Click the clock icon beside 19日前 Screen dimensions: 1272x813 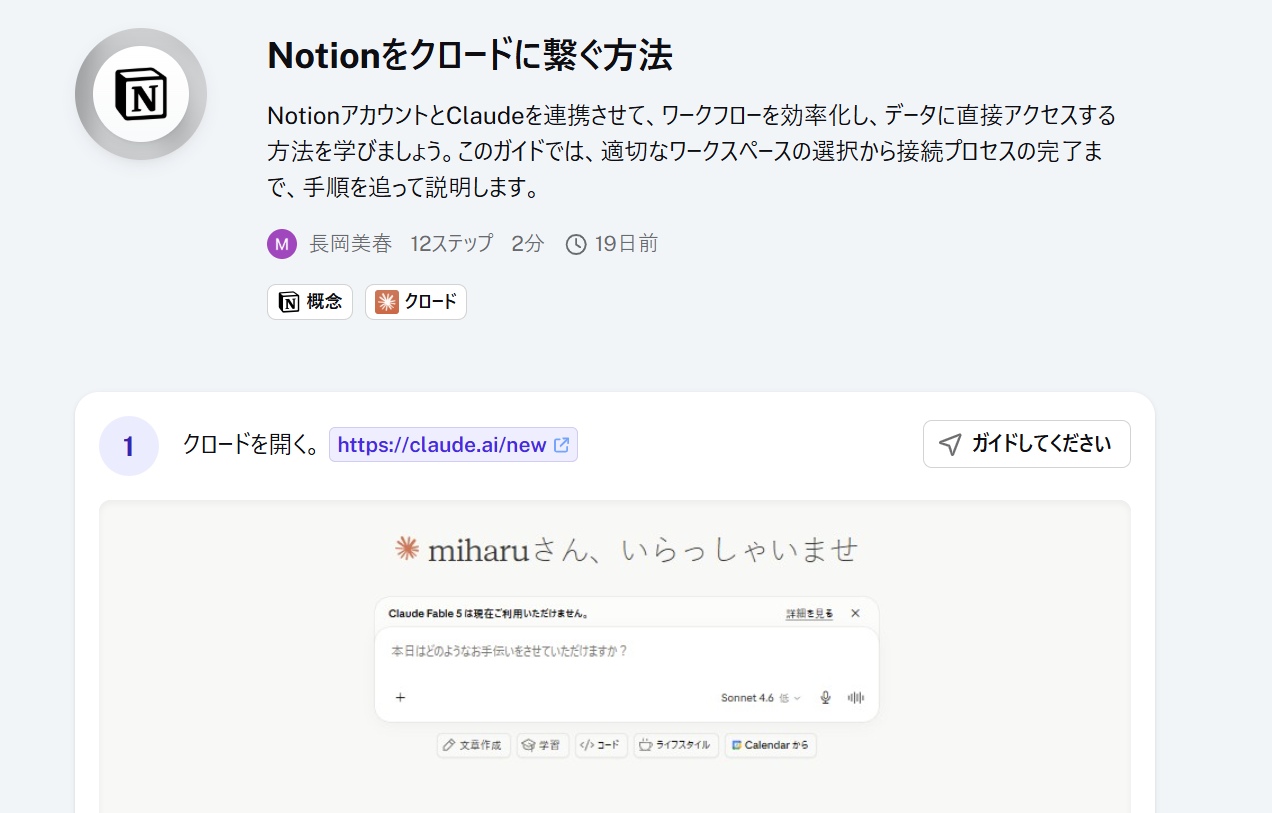(576, 244)
